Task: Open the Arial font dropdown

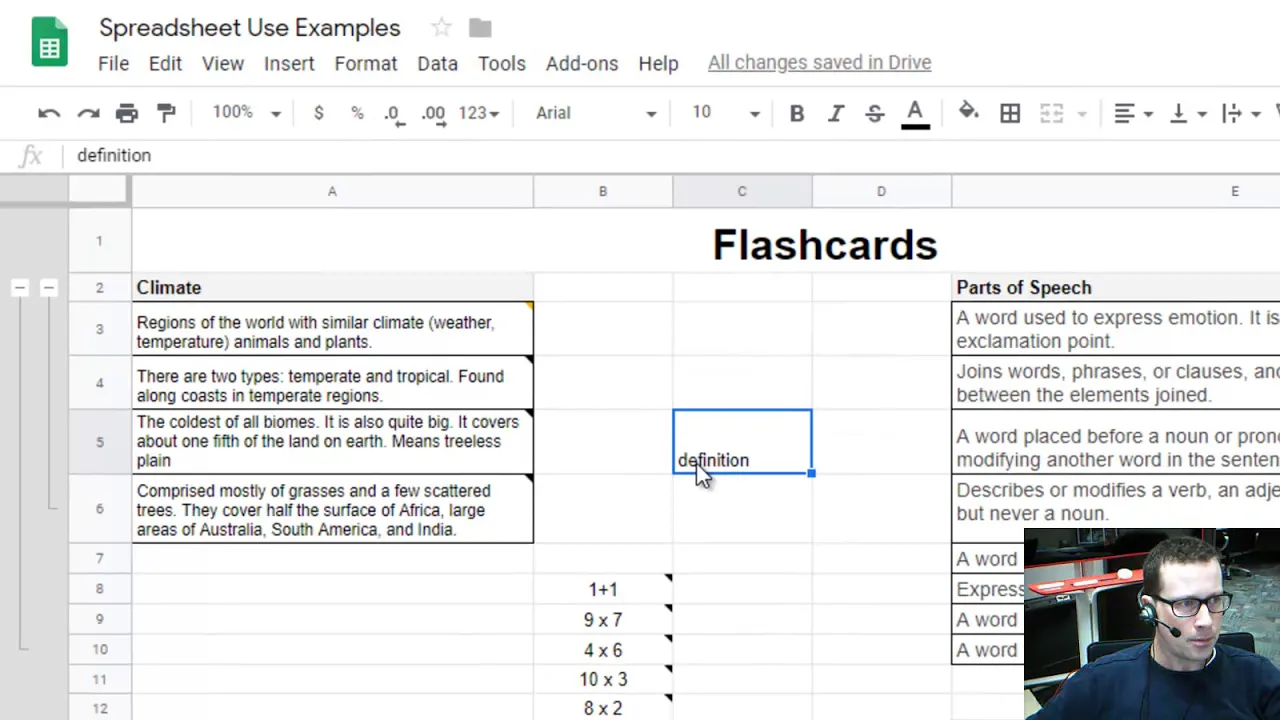Action: (596, 113)
